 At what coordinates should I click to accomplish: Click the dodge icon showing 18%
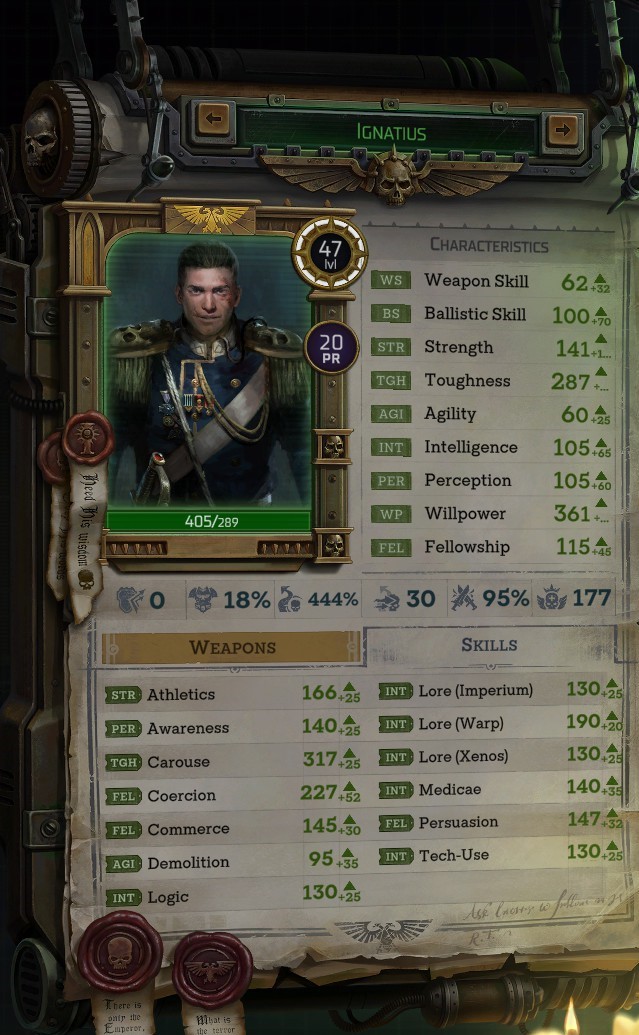(x=203, y=599)
